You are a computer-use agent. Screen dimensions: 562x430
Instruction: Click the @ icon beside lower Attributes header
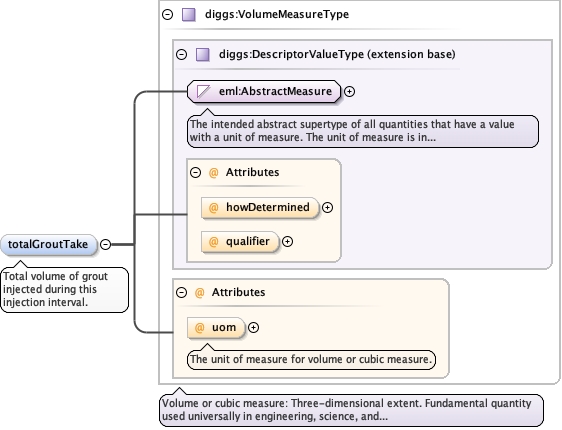(199, 292)
